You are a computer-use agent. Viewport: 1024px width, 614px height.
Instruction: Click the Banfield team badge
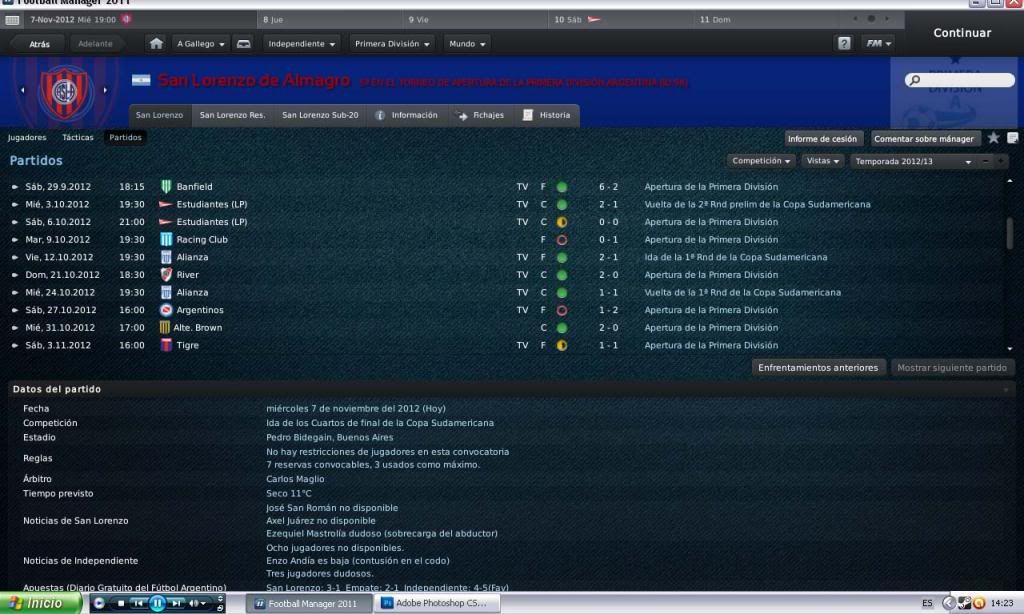[166, 187]
